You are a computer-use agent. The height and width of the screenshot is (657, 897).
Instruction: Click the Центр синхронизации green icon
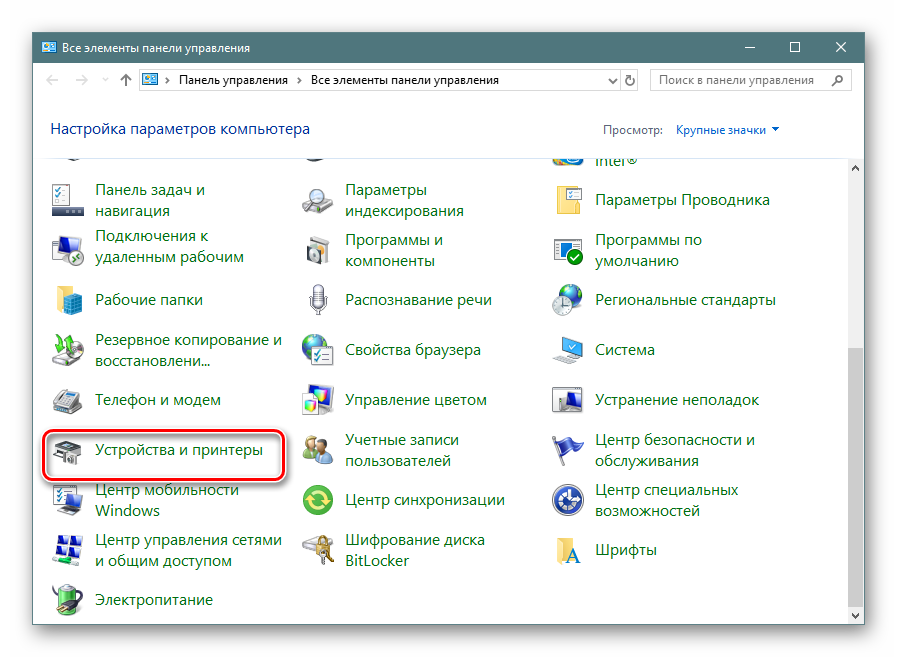(319, 500)
